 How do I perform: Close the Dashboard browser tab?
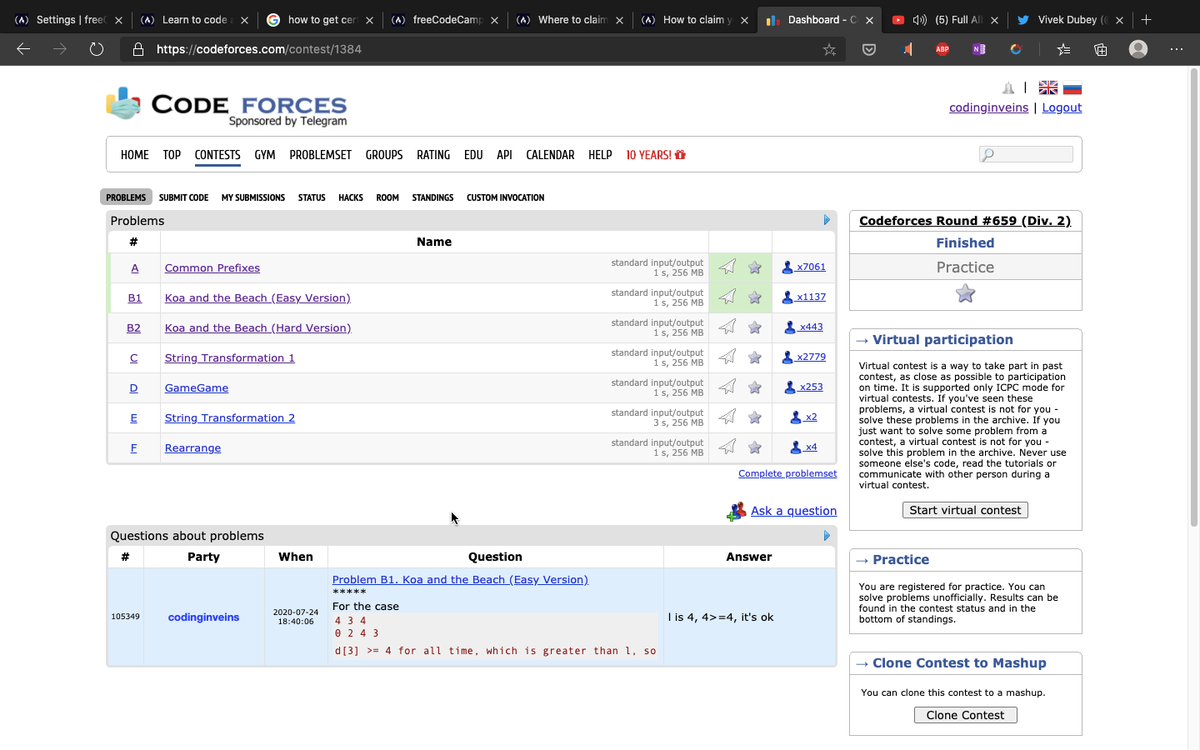pyautogui.click(x=869, y=20)
